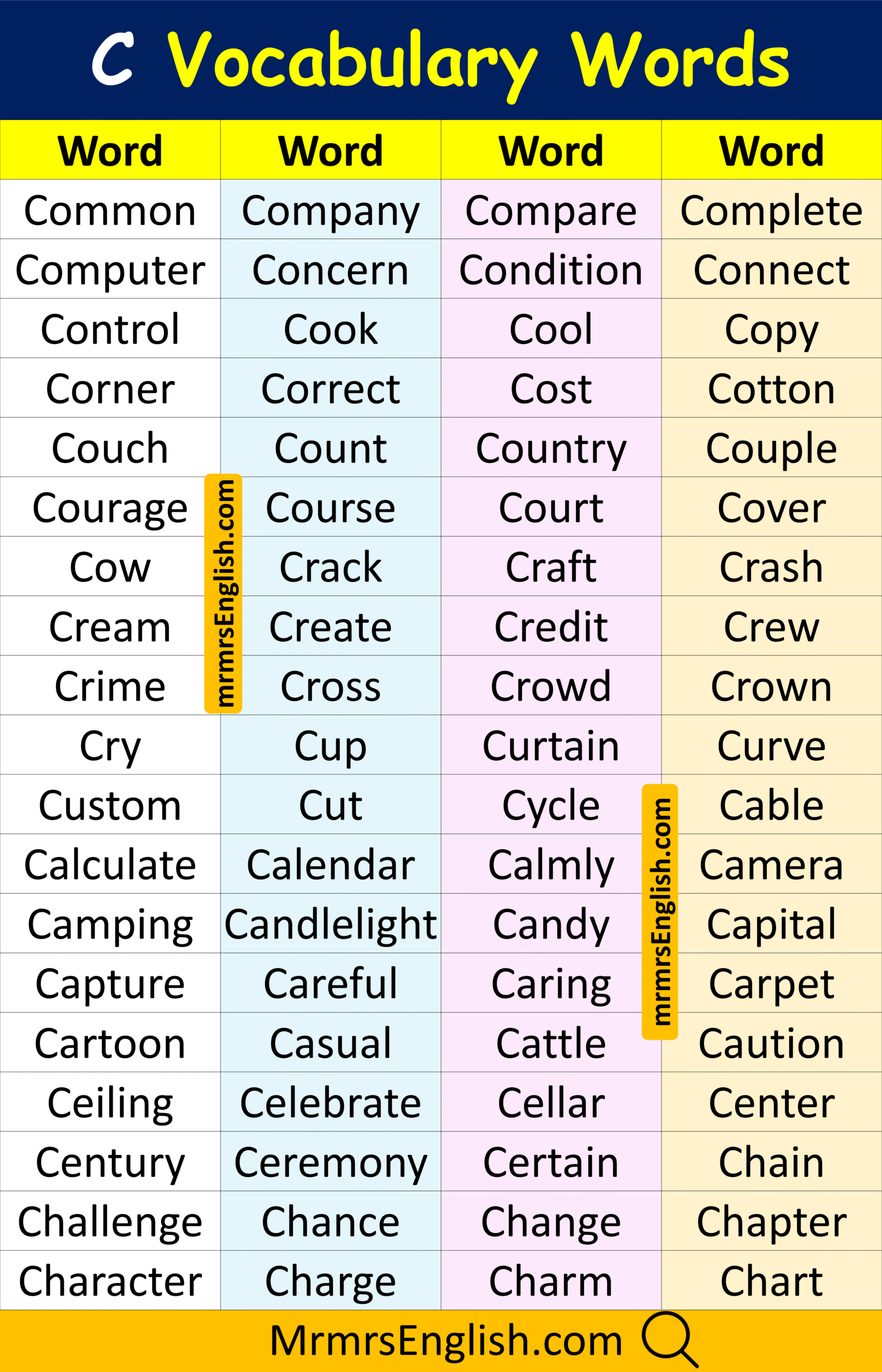The image size is (882, 1372).
Task: Select the word Candlelight
Action: coord(330,924)
